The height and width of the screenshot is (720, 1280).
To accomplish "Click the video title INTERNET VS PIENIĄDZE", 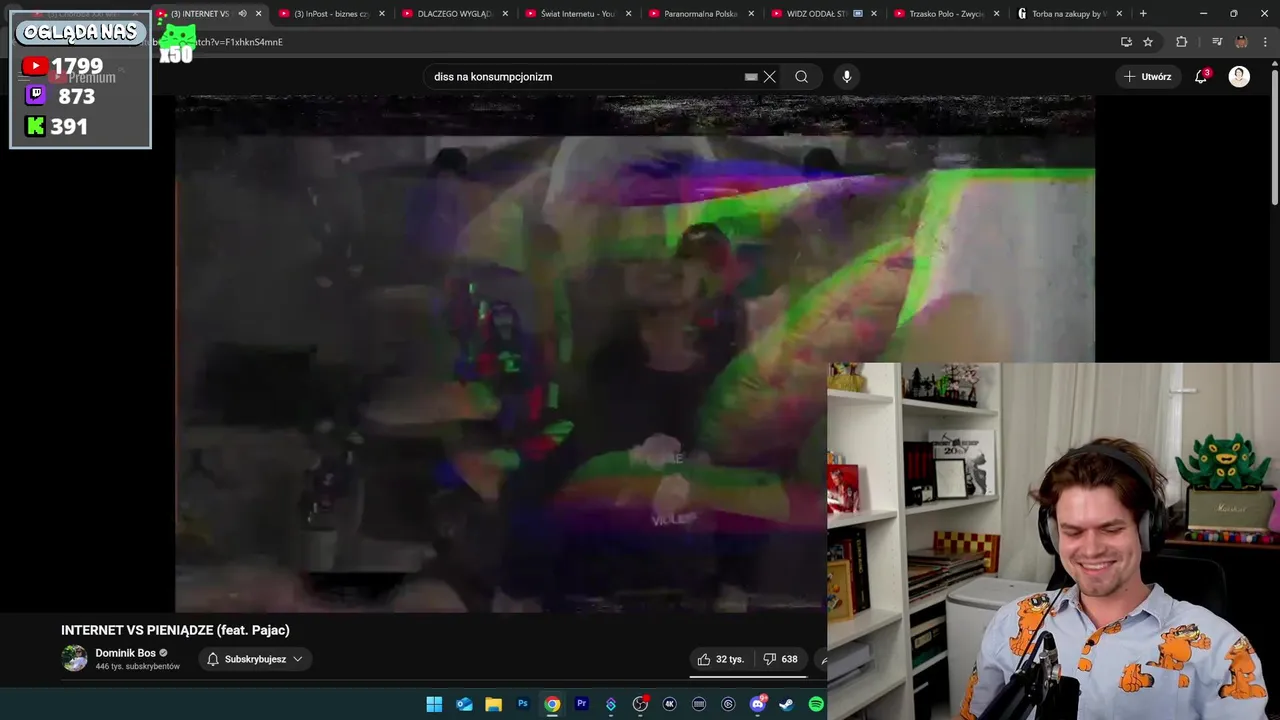I will 175,630.
